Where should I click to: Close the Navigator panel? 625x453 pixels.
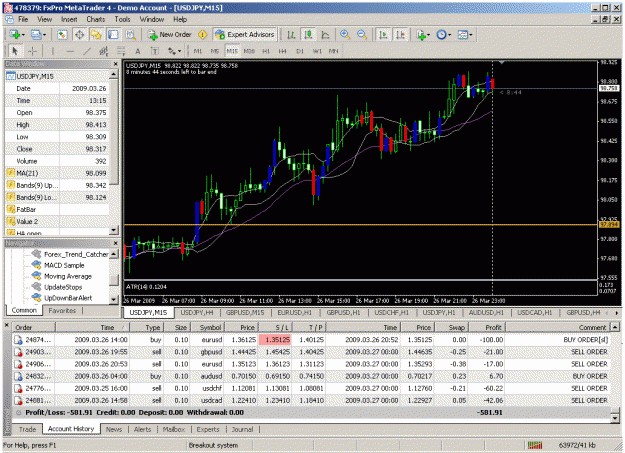[x=116, y=243]
